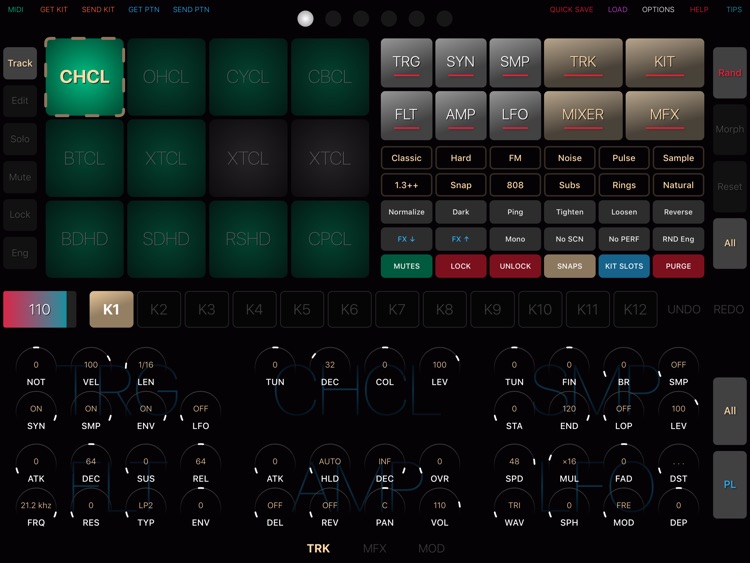Click the green MUTES button
Screen dimensions: 750x563
[x=406, y=266]
